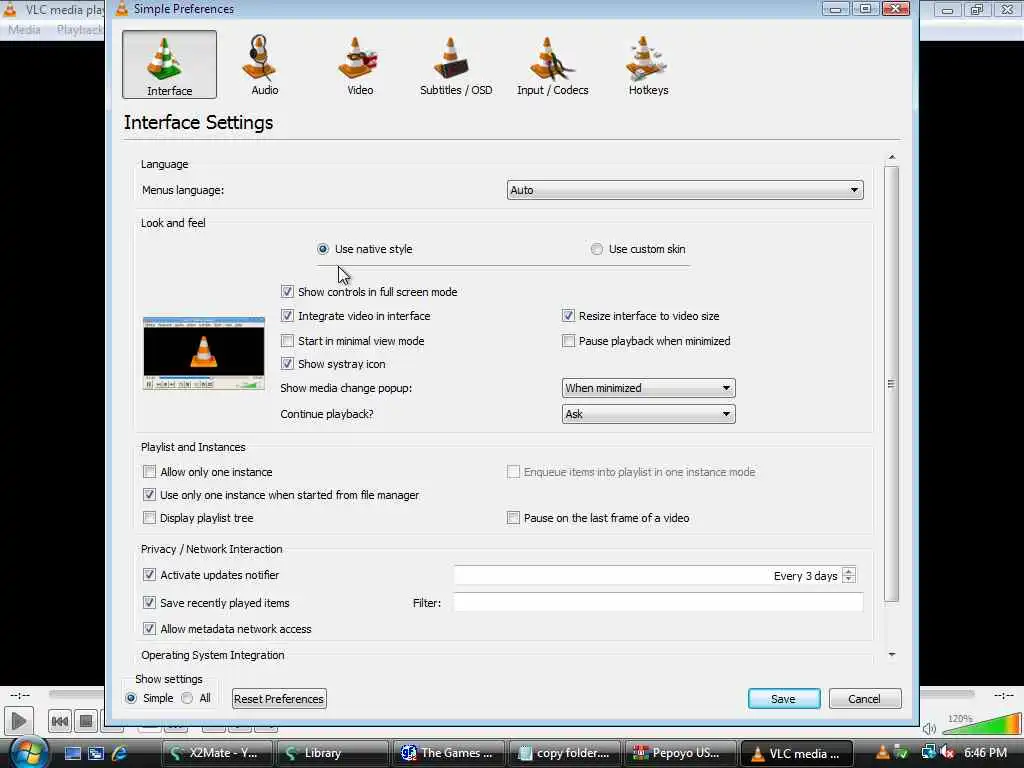Open Input / Codecs preferences
Viewport: 1024px width, 768px height.
tap(552, 65)
